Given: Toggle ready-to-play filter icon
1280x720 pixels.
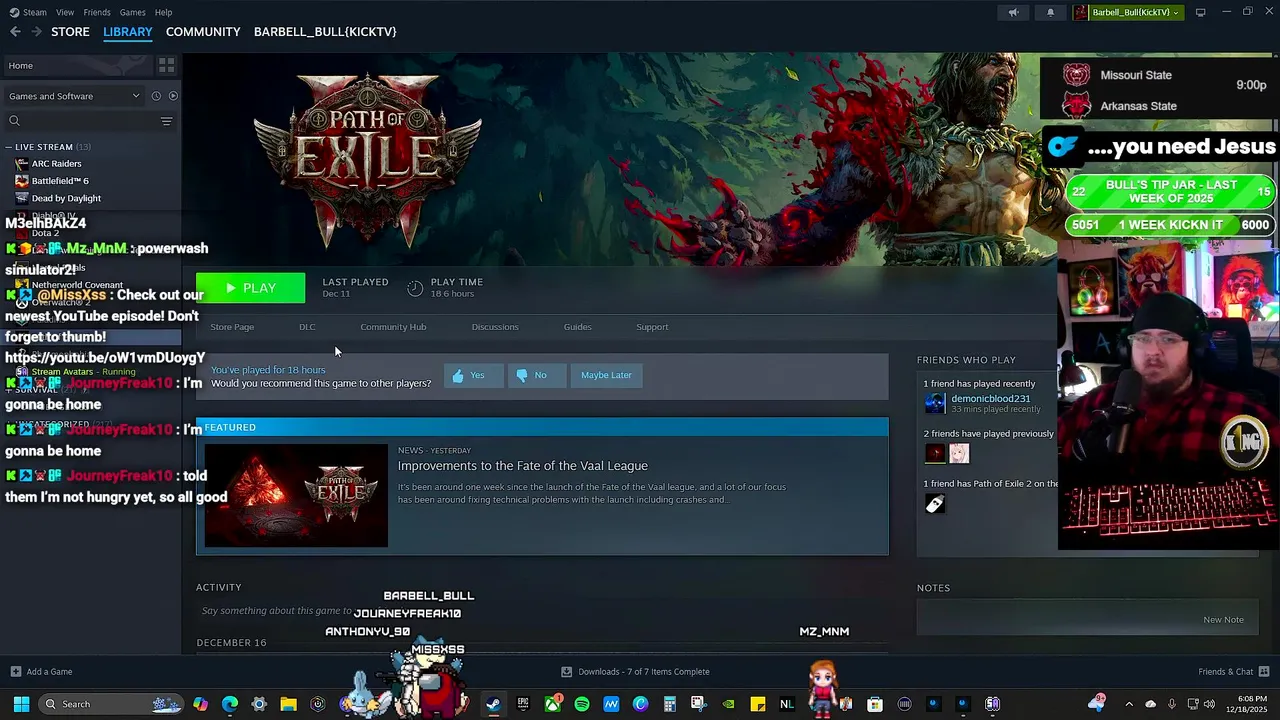Looking at the screenshot, I should pos(173,96).
